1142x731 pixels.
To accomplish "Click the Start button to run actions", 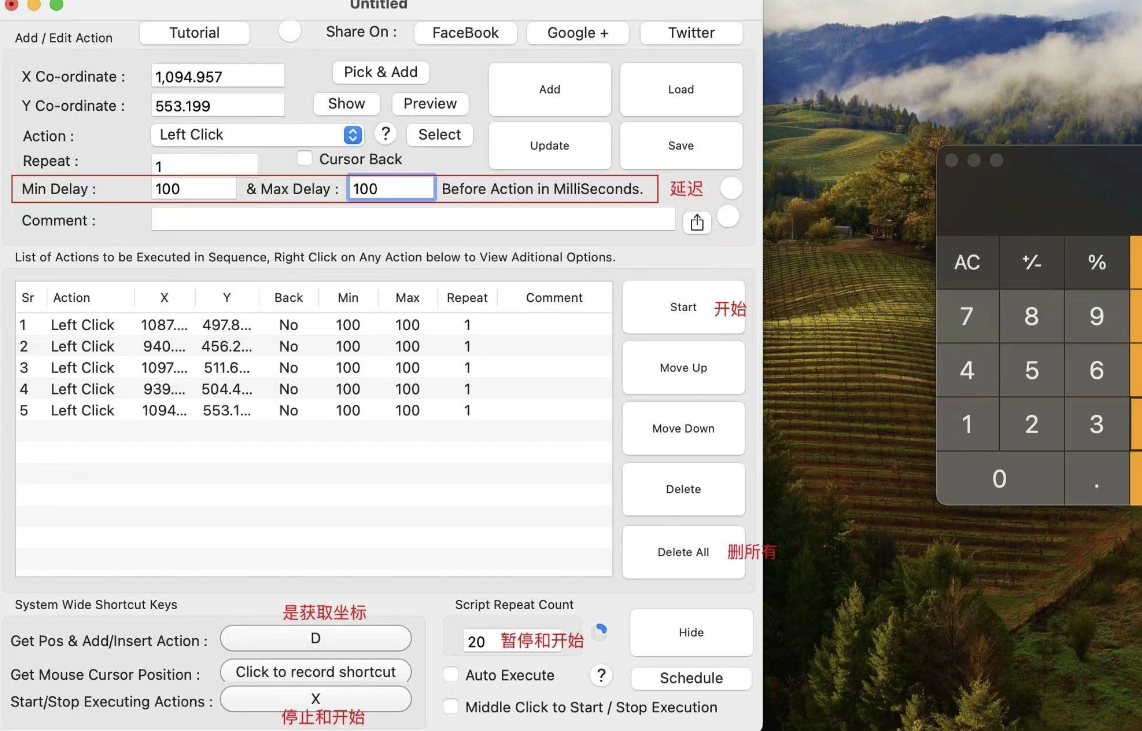I will pos(683,307).
